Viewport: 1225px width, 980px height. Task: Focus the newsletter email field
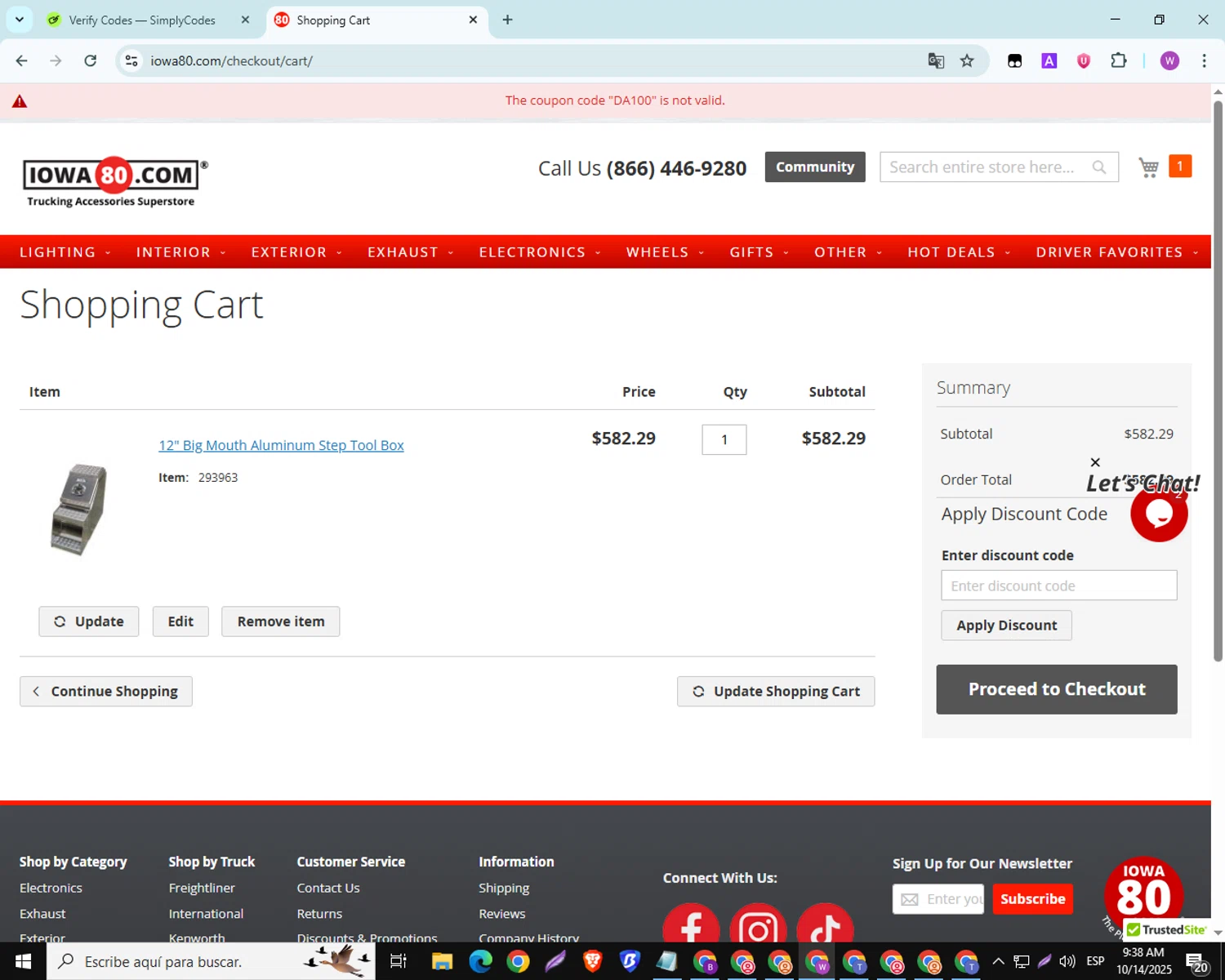pos(938,899)
